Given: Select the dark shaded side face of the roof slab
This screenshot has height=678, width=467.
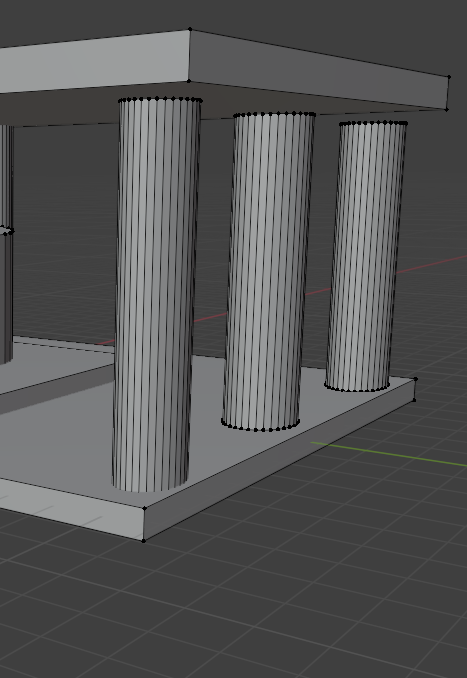Looking at the screenshot, I should (x=318, y=69).
